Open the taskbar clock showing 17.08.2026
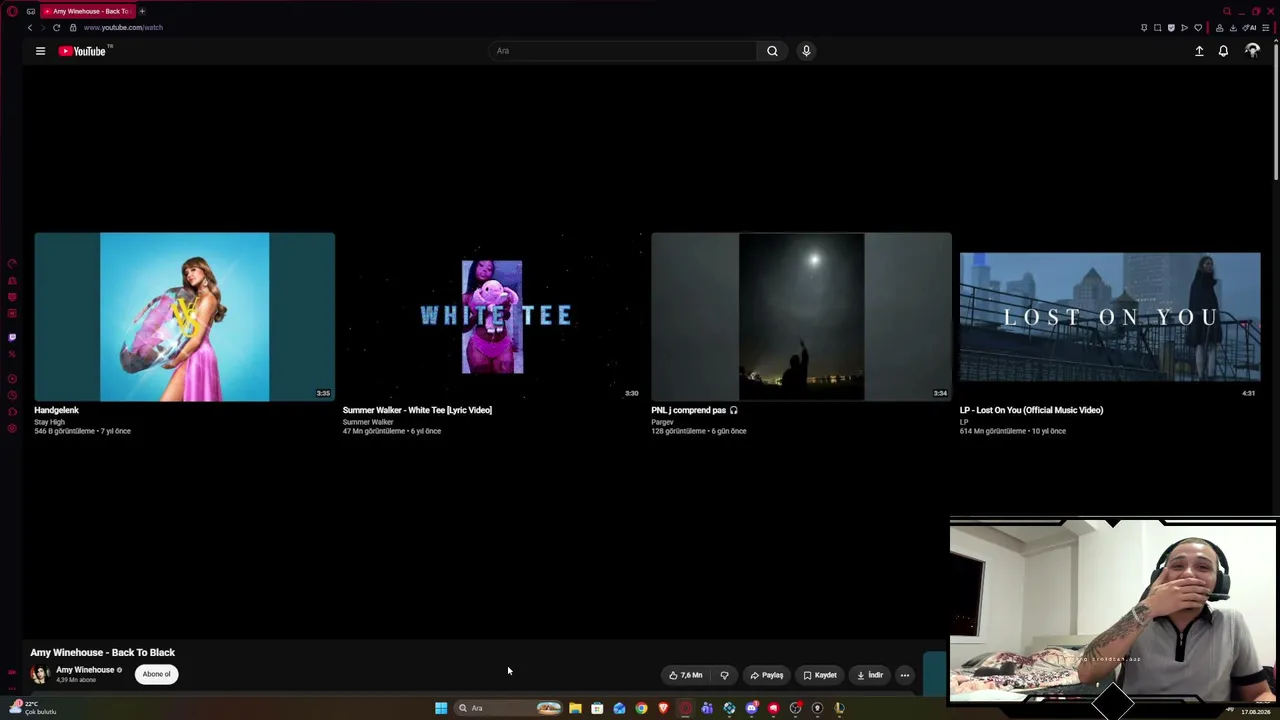The image size is (1280, 720). tap(1255, 711)
